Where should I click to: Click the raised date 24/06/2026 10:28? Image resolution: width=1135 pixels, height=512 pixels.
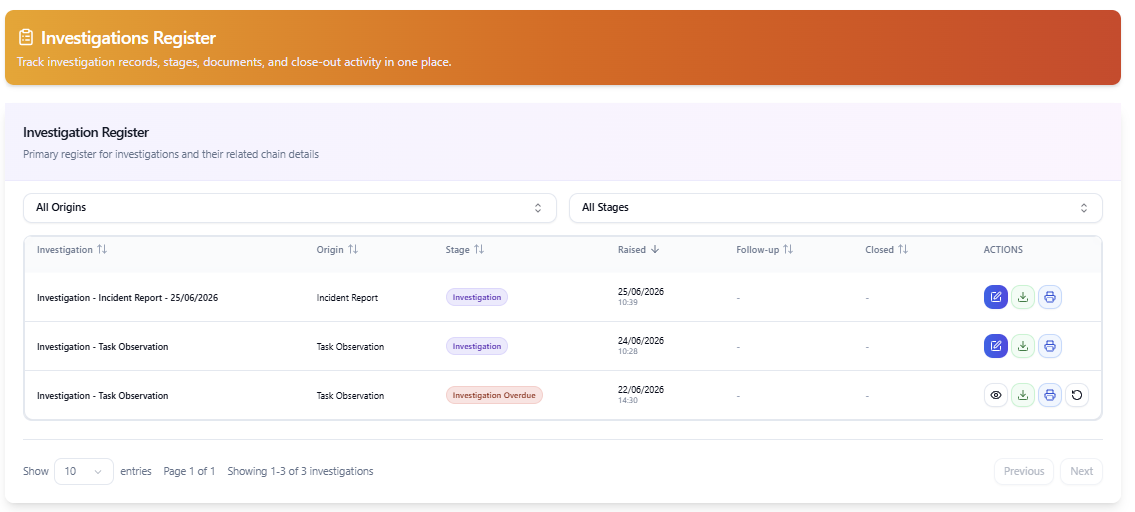point(641,345)
